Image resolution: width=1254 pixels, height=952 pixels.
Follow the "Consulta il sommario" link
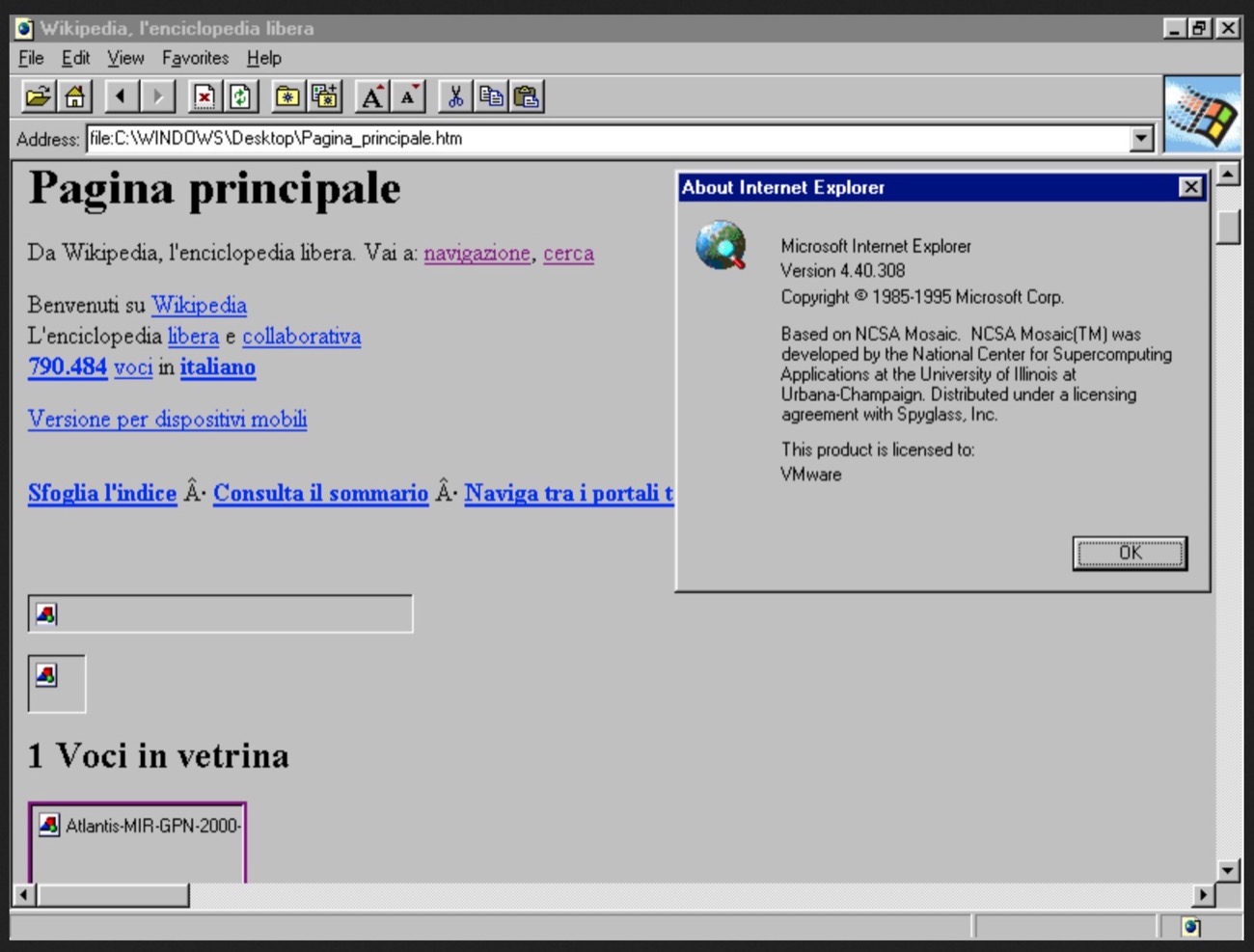(x=320, y=493)
